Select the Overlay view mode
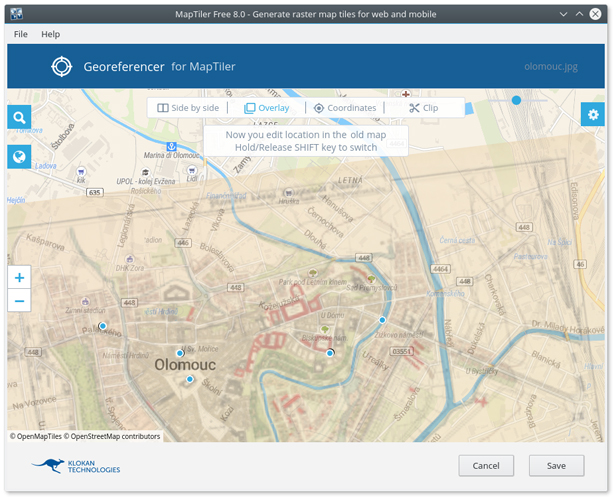Screen dimensions: 616x500 point(267,108)
